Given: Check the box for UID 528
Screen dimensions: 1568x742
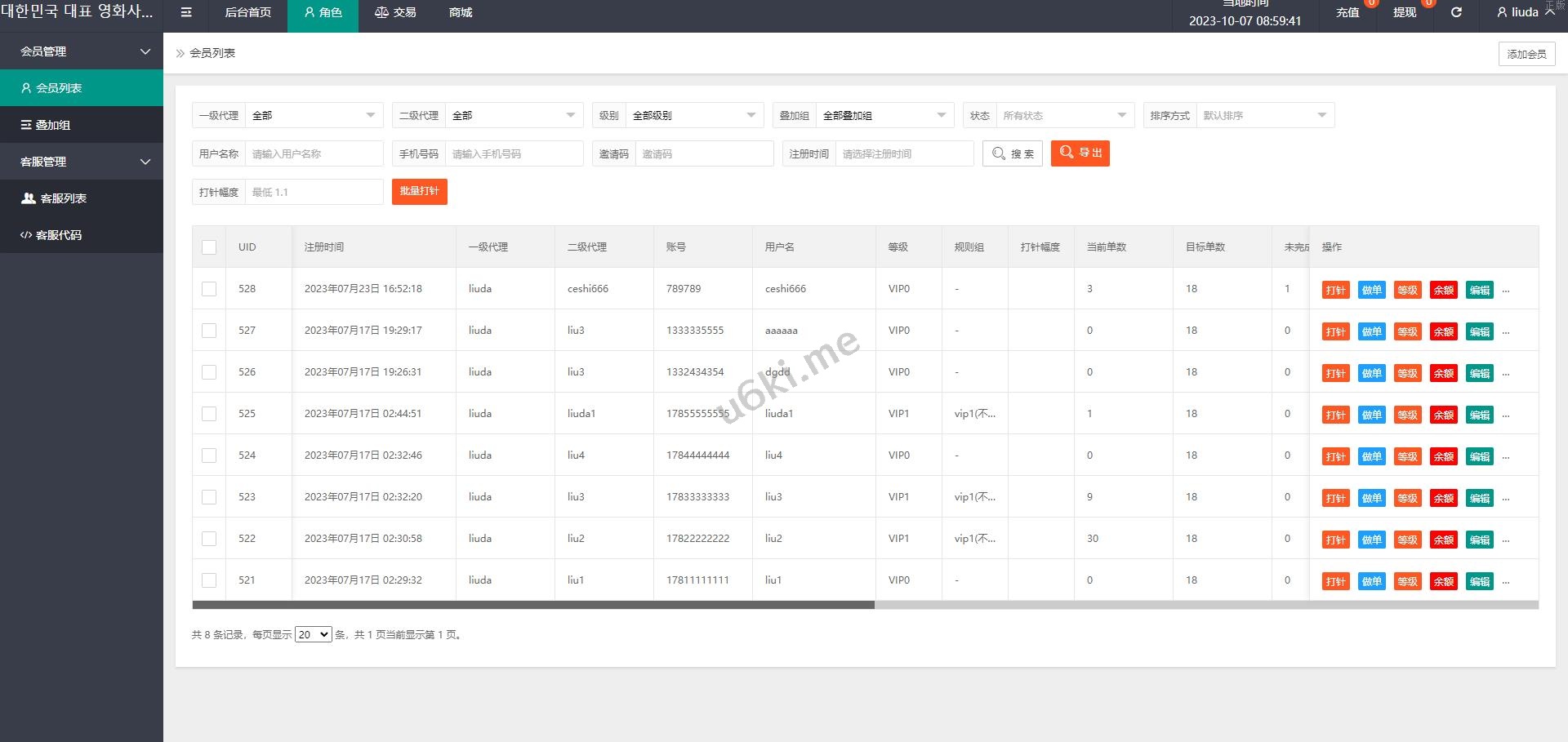Looking at the screenshot, I should tap(209, 289).
